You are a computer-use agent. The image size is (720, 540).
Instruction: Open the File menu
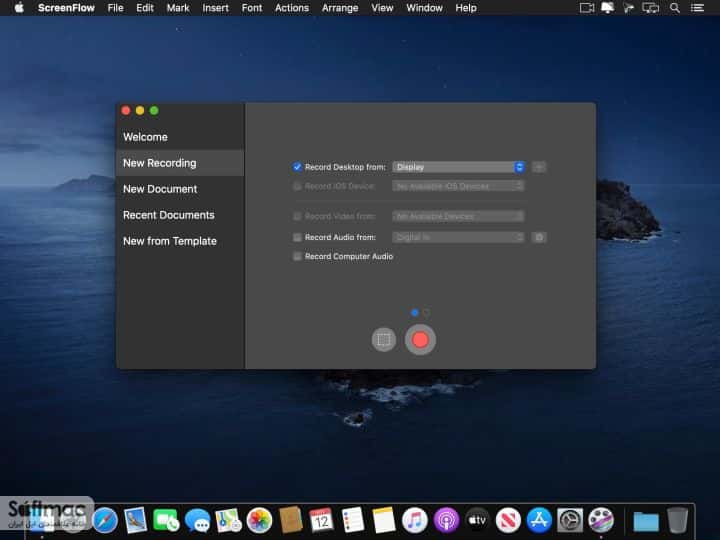coord(115,8)
